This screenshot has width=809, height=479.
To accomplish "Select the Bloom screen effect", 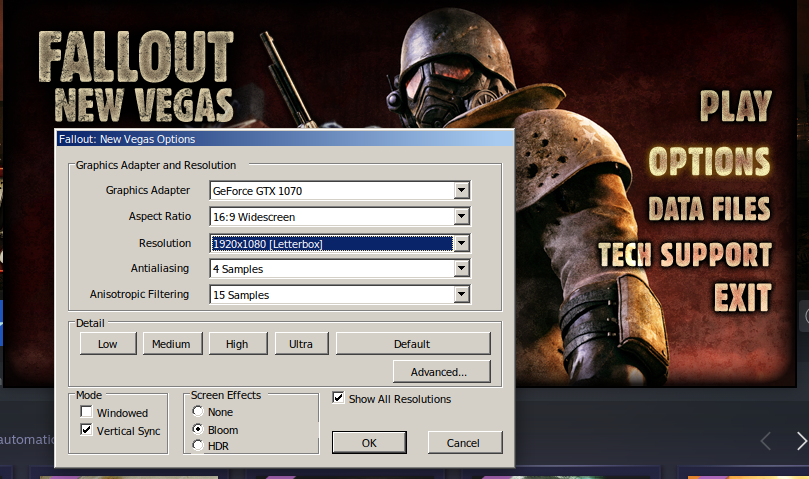I will point(199,429).
